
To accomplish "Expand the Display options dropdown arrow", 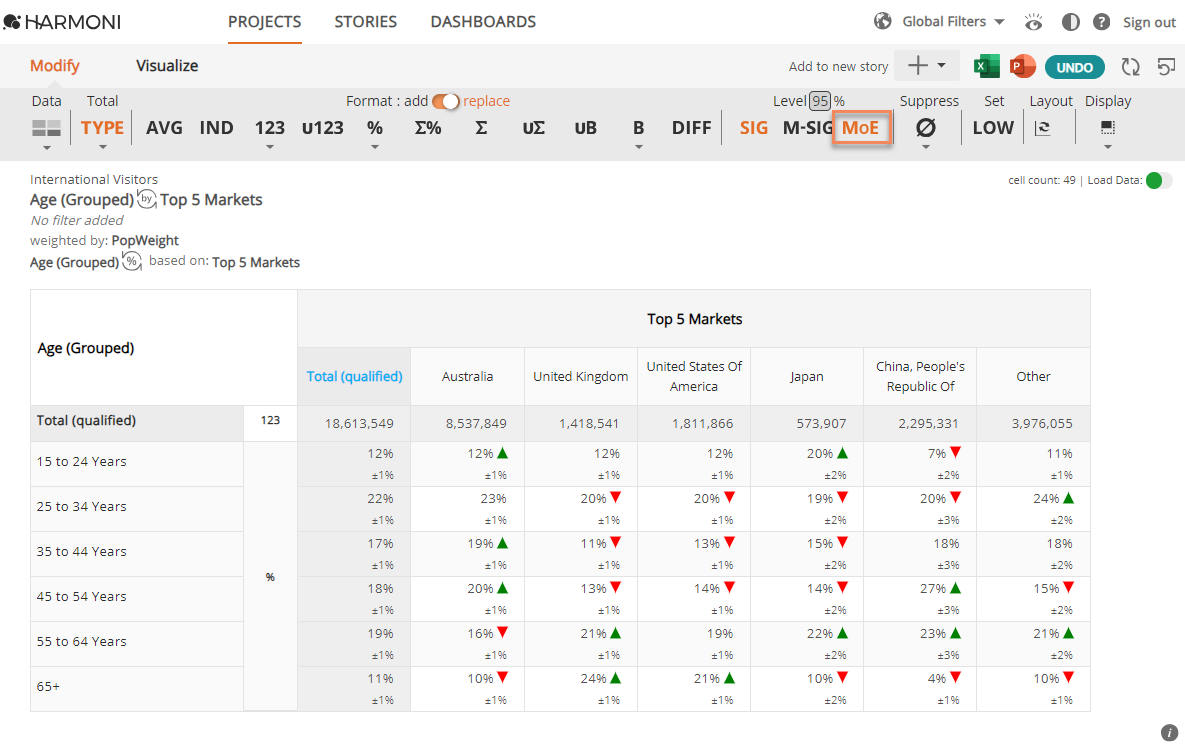I will (1108, 147).
